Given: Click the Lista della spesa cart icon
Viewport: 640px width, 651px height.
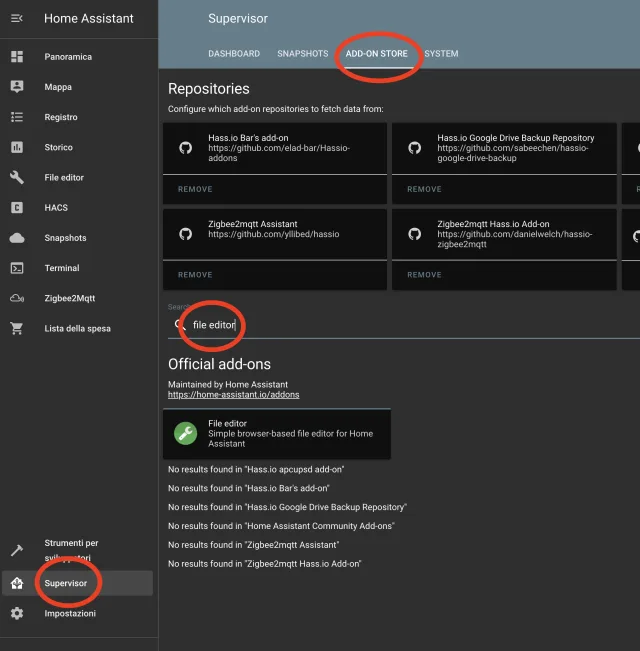Looking at the screenshot, I should (x=17, y=328).
